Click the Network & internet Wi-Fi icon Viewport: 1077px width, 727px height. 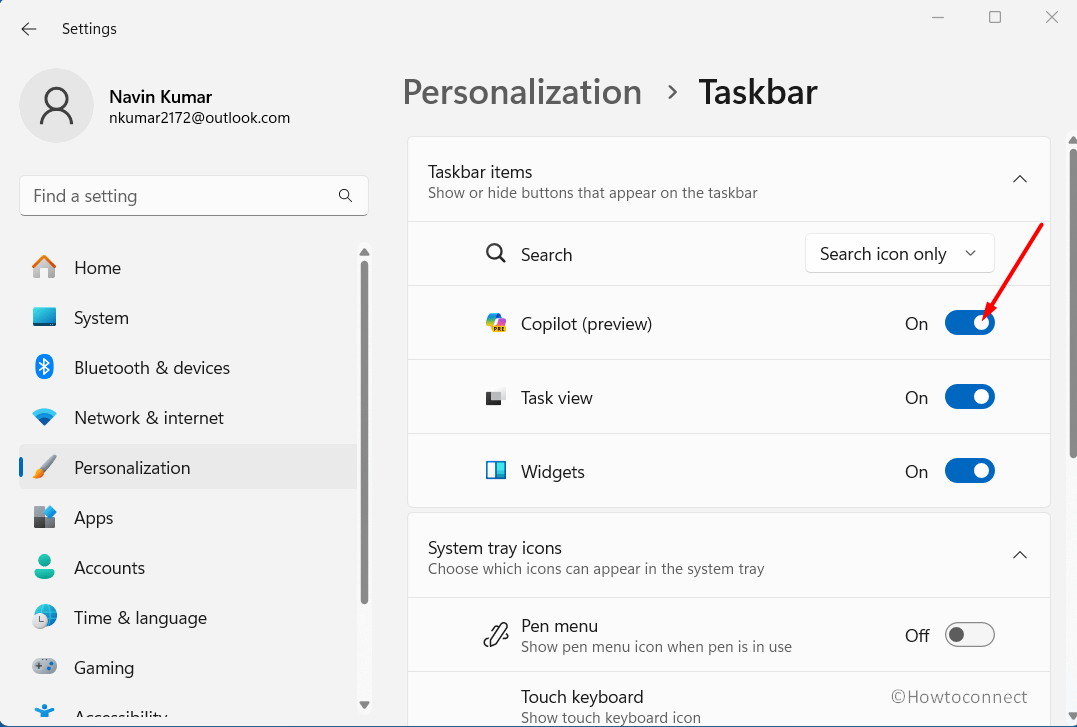tap(44, 417)
